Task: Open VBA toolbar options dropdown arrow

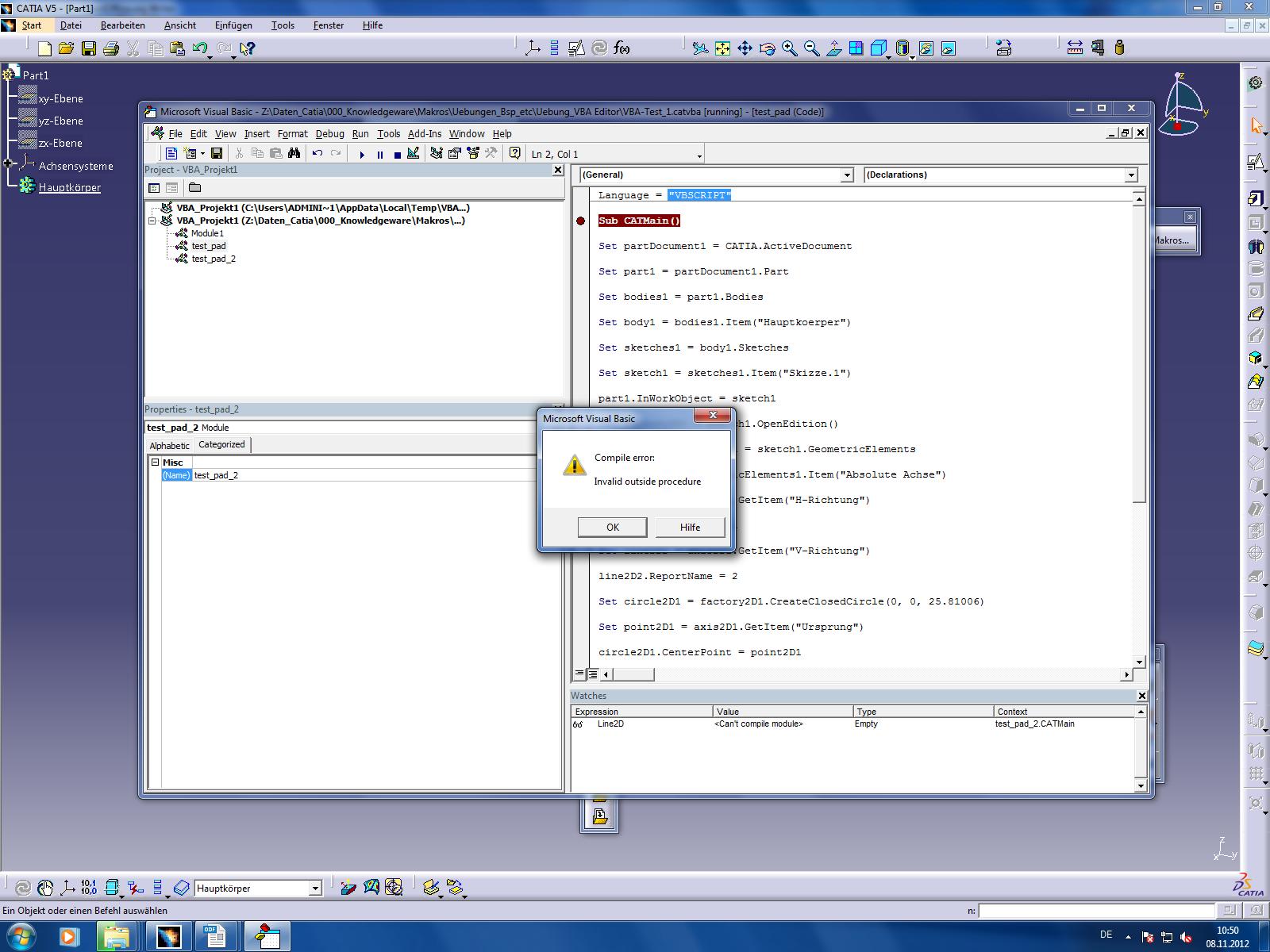Action: (x=699, y=155)
